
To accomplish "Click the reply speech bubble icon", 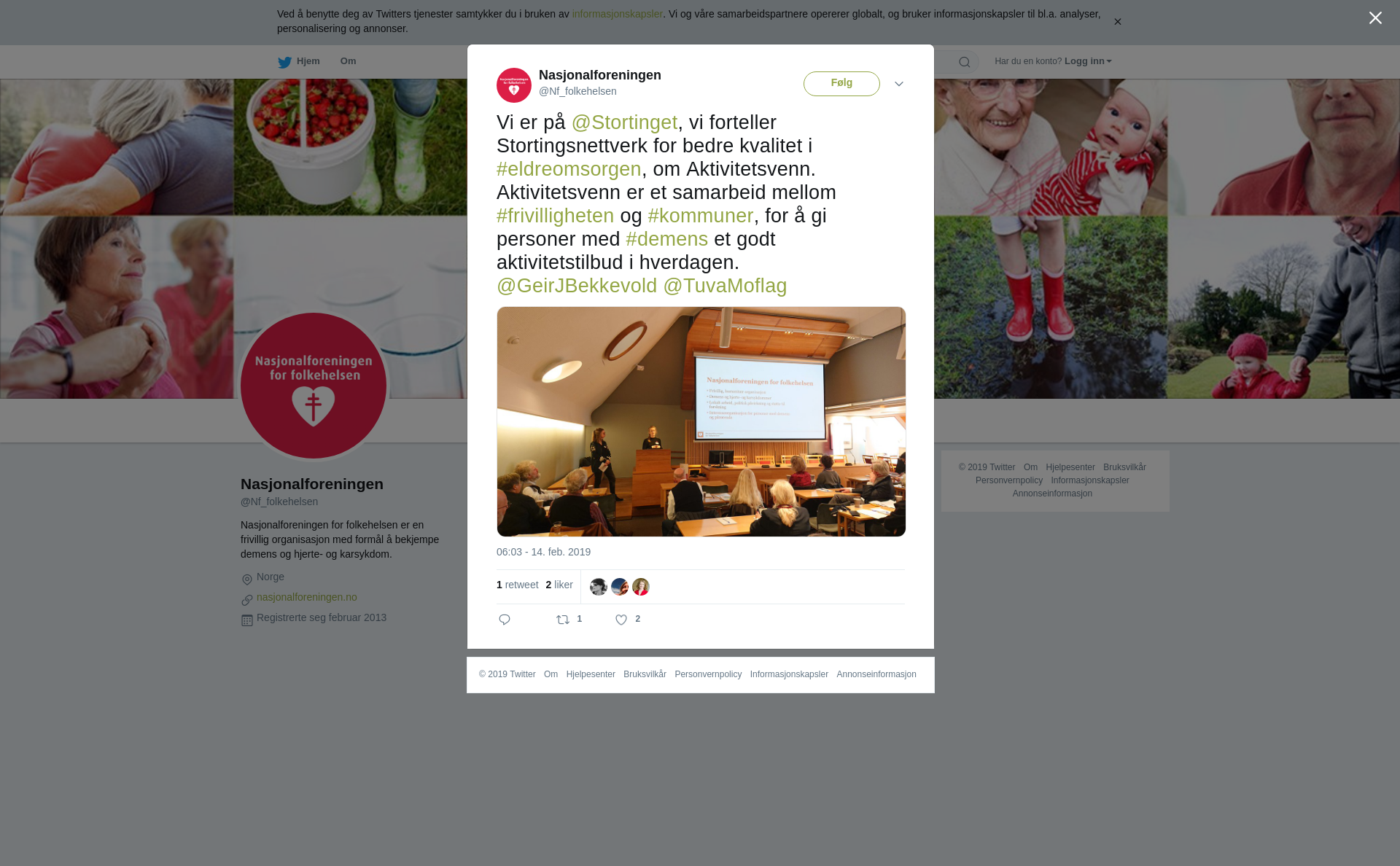I will pyautogui.click(x=505, y=620).
